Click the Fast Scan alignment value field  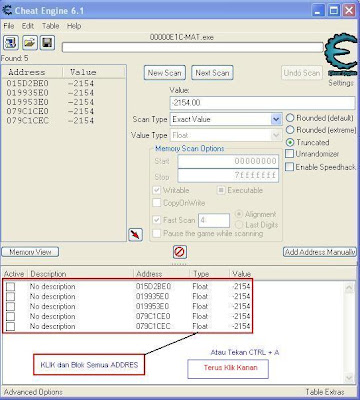pos(214,220)
